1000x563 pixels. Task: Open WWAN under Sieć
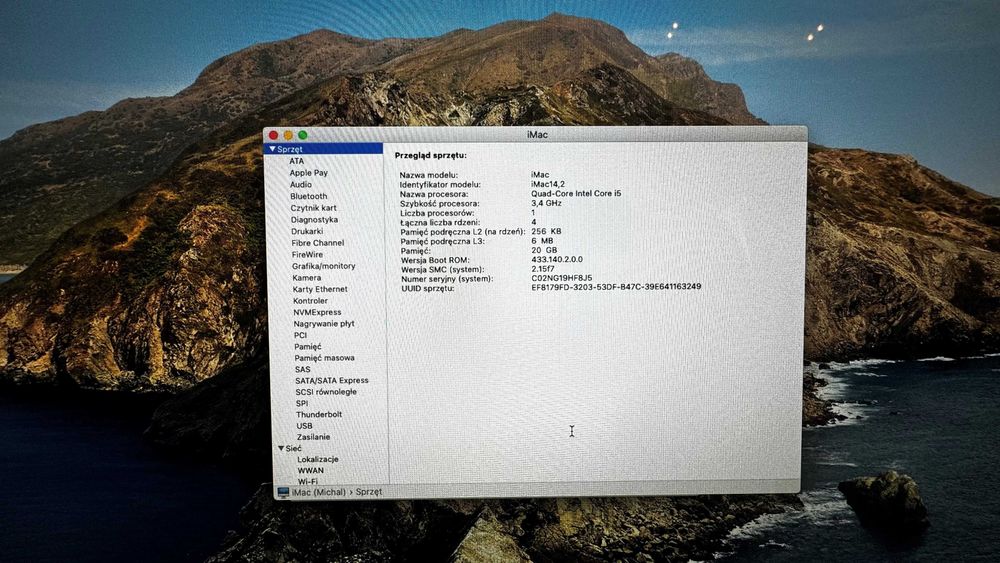coord(311,471)
